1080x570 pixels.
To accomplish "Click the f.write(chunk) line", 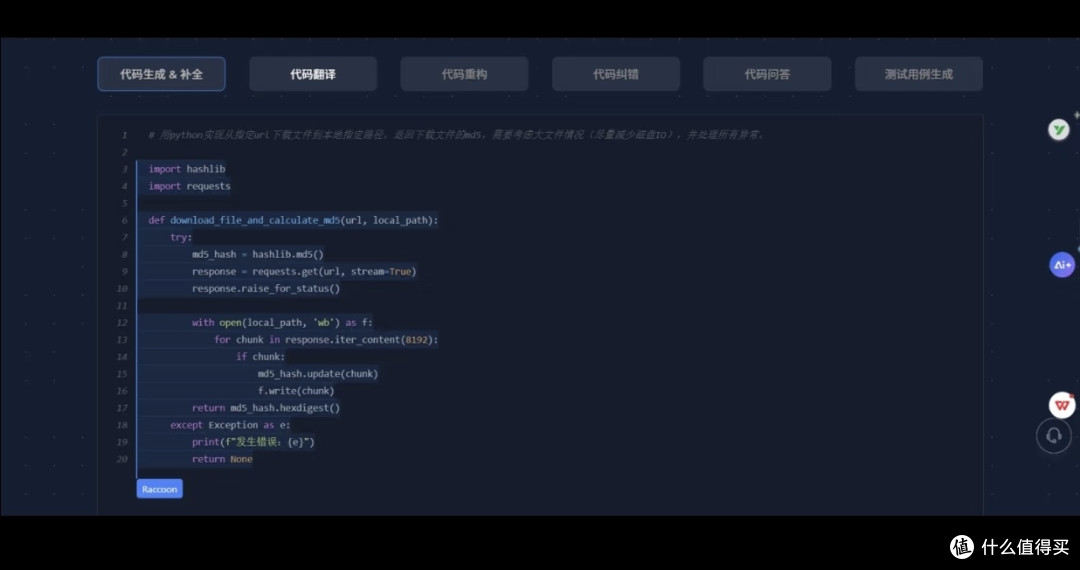I will [296, 391].
